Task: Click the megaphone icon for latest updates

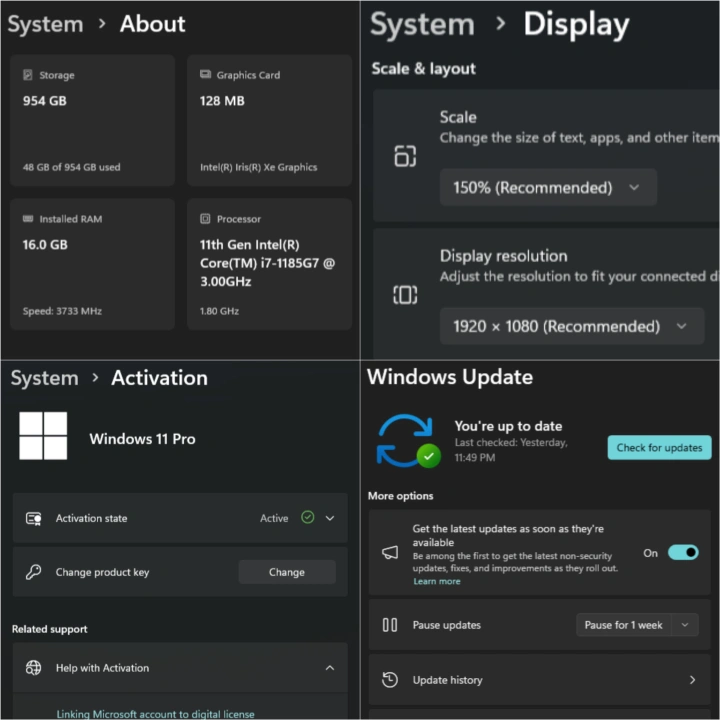Action: click(390, 553)
